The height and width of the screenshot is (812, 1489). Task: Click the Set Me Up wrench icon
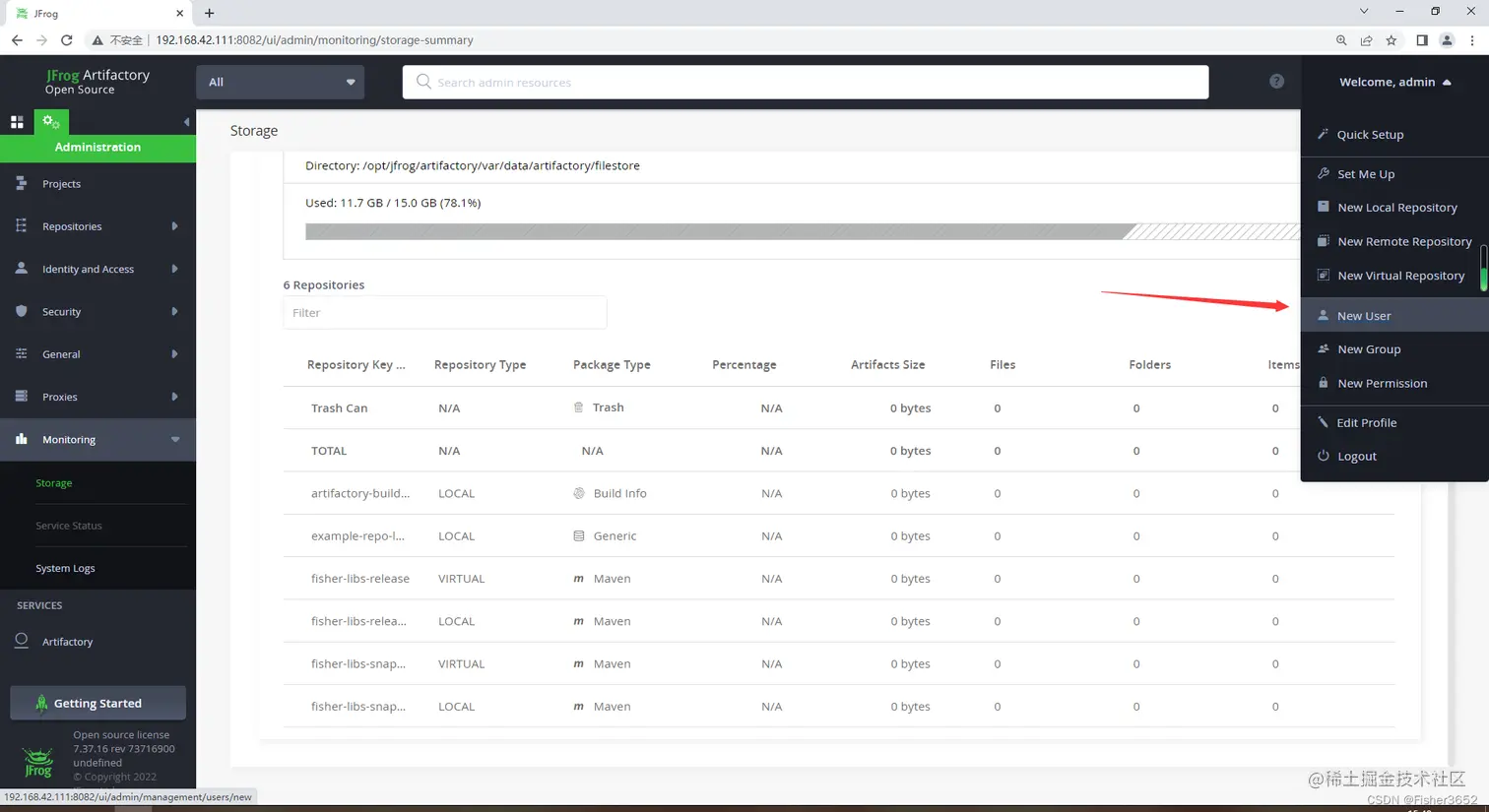[x=1323, y=173]
